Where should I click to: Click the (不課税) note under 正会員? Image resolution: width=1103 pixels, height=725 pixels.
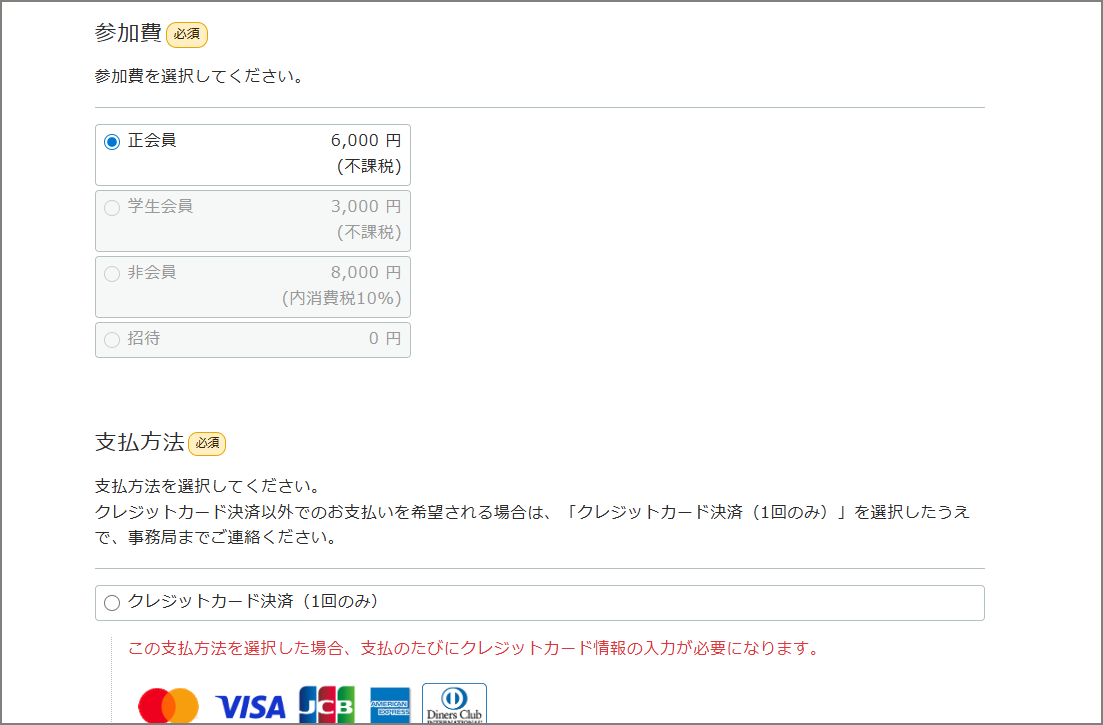point(369,167)
